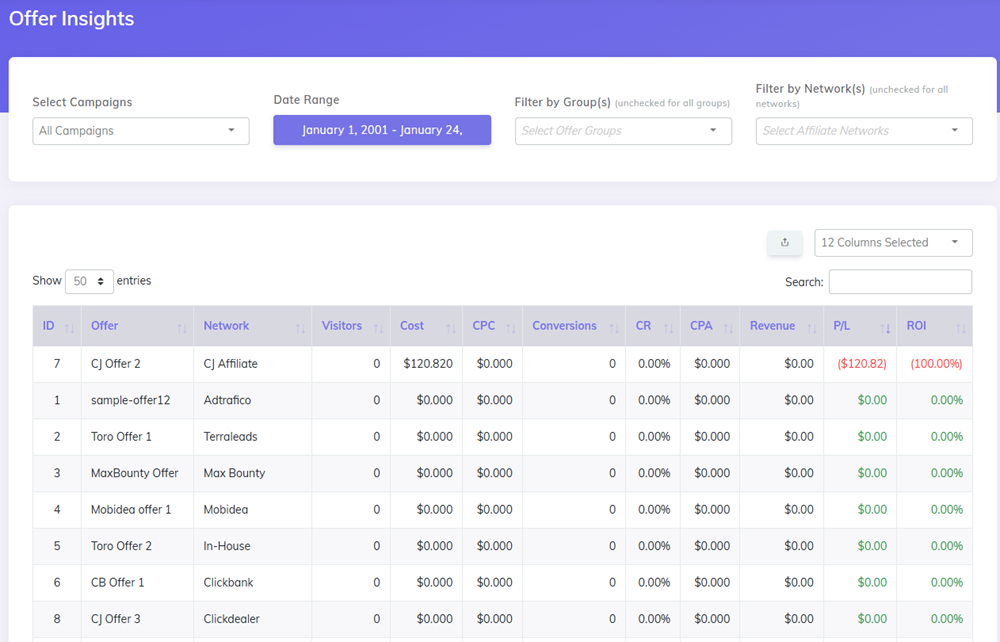Open the date range picker
Screen dimensions: 1000x642
[x=382, y=130]
